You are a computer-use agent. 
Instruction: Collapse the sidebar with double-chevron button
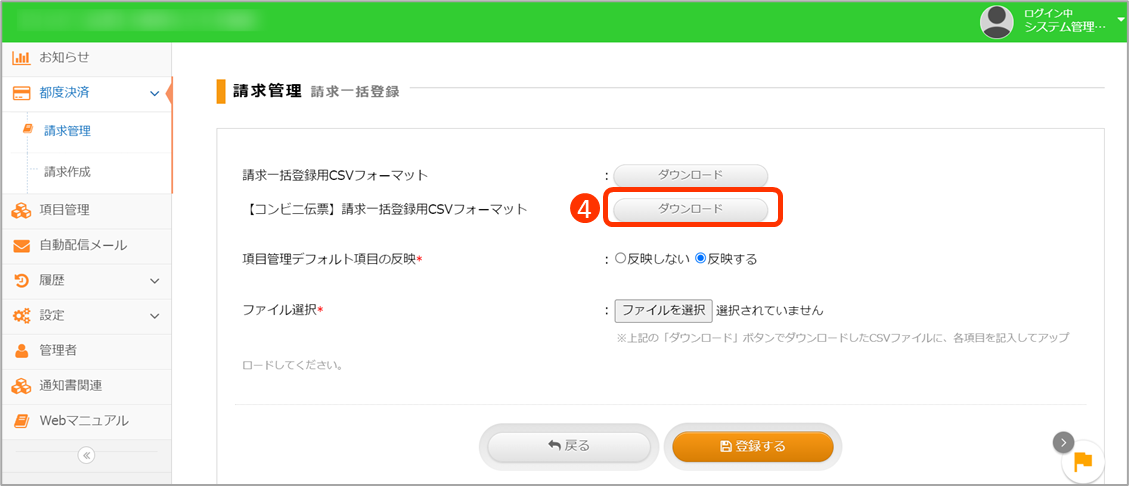[86, 455]
